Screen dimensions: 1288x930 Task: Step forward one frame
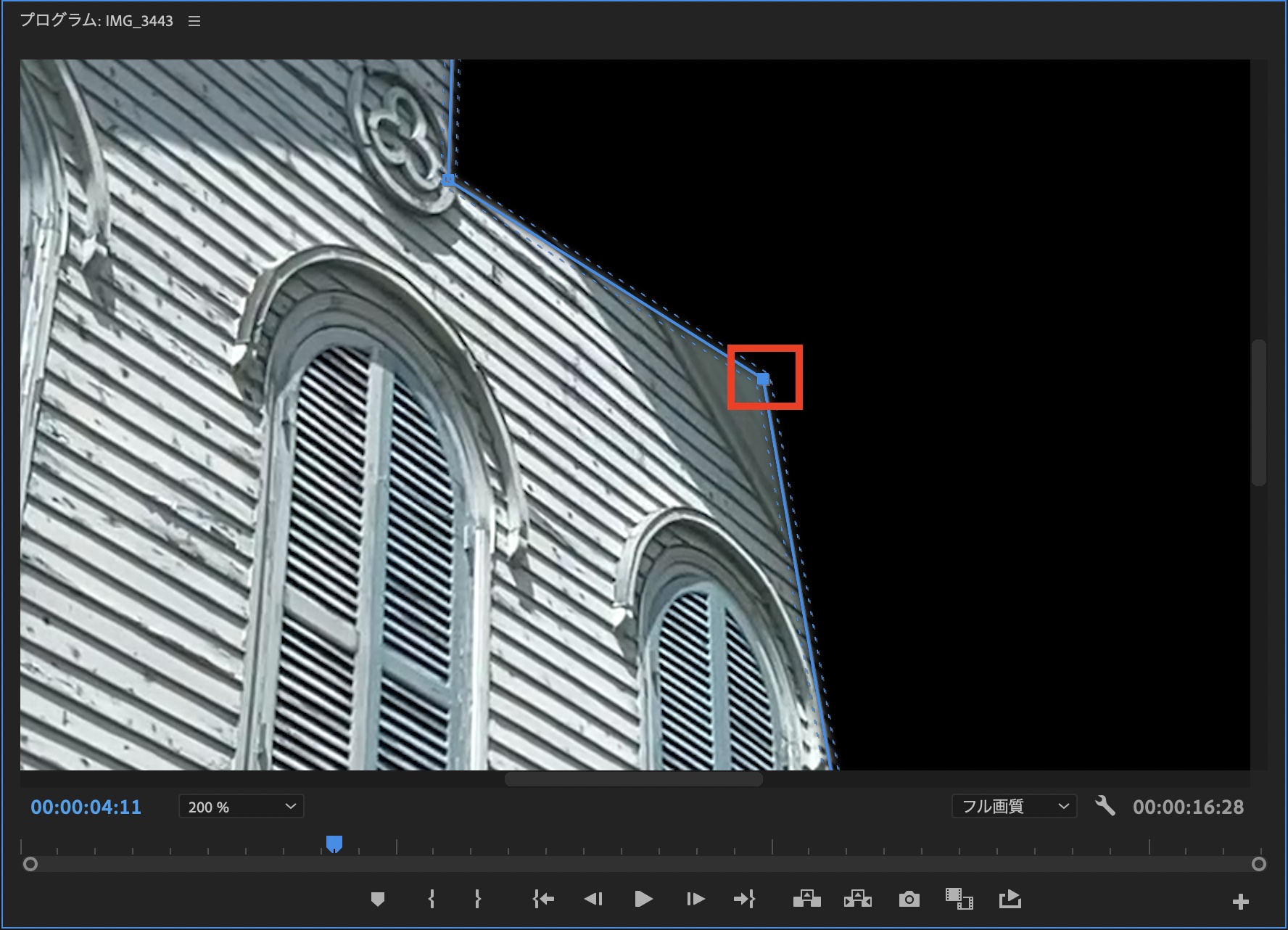coord(695,900)
